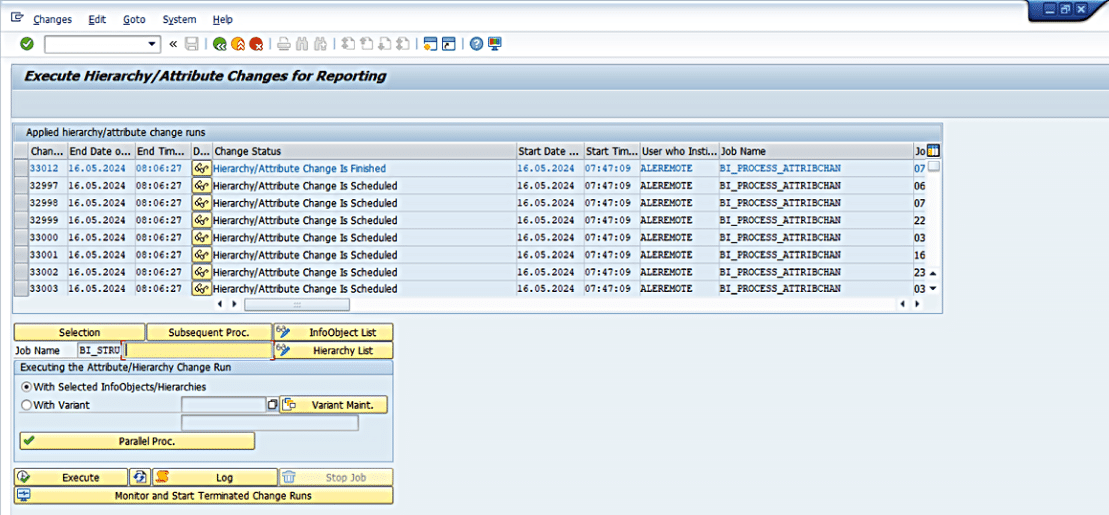Click the Subsequent Proc. button

pos(209,332)
